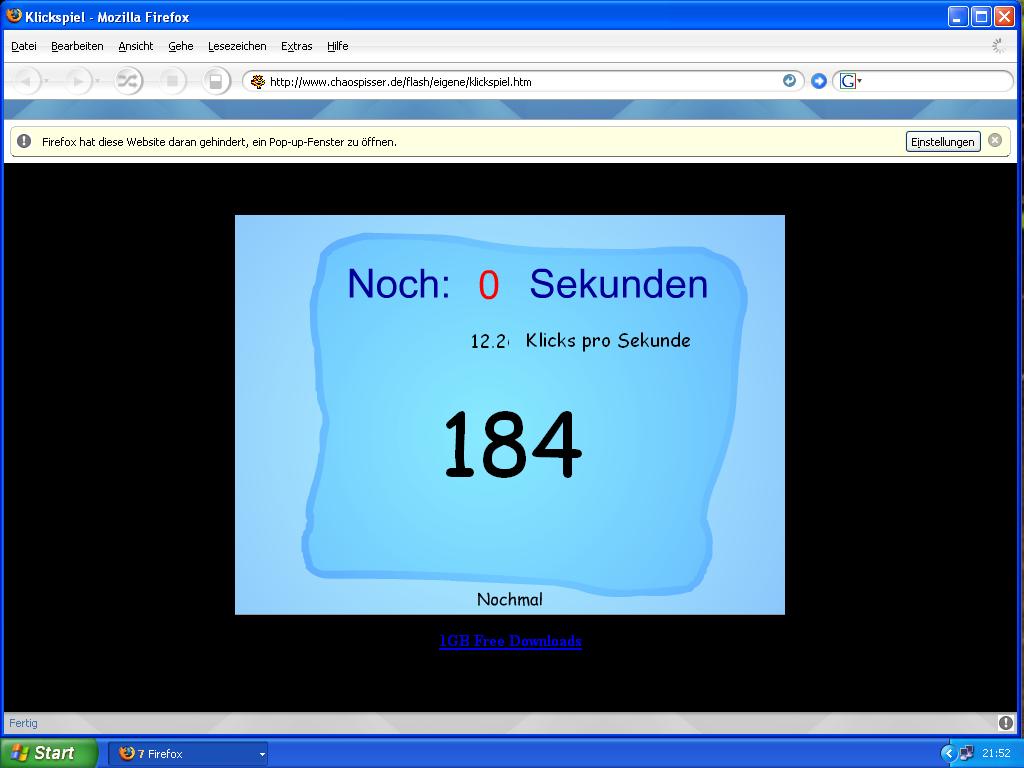Click the Go arrow beside the address bar

[x=818, y=81]
